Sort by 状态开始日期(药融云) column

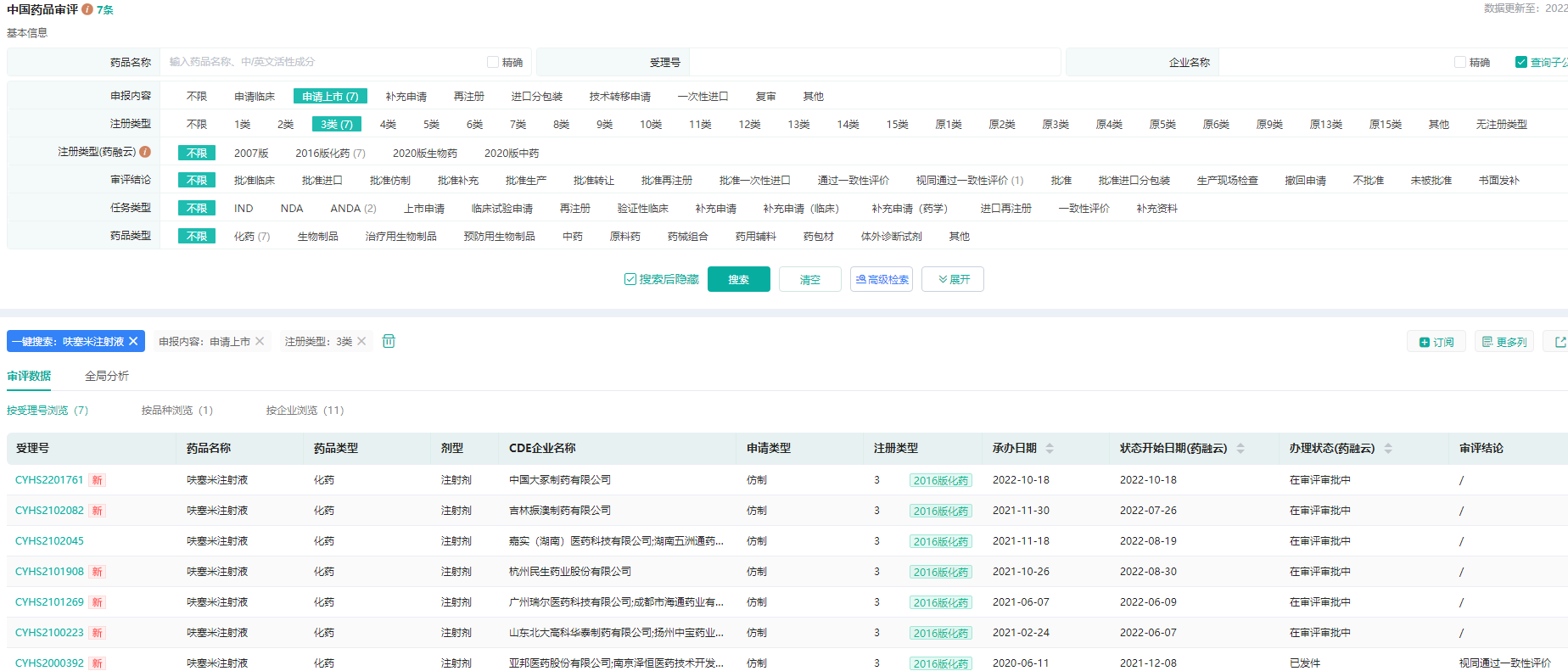1240,448
